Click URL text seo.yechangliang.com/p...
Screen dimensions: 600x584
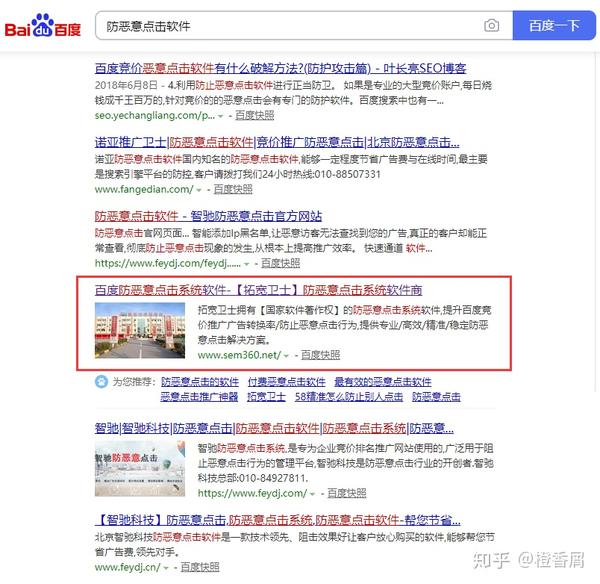click(155, 116)
